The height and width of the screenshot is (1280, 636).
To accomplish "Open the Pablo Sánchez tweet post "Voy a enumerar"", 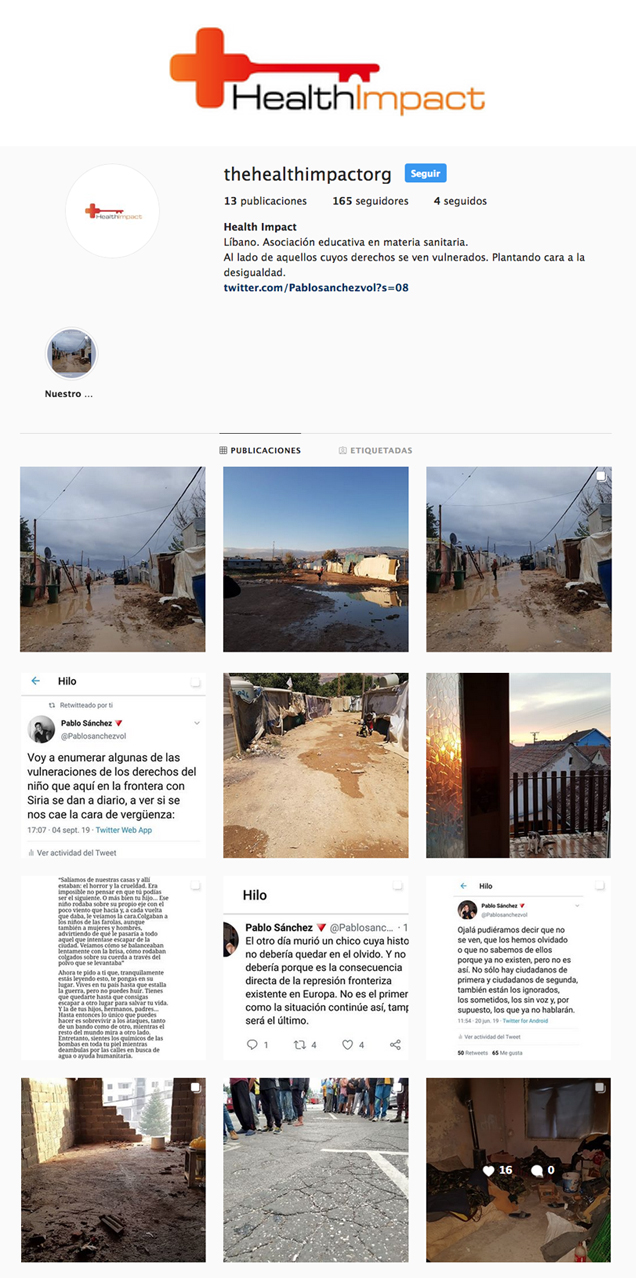I will click(x=113, y=765).
